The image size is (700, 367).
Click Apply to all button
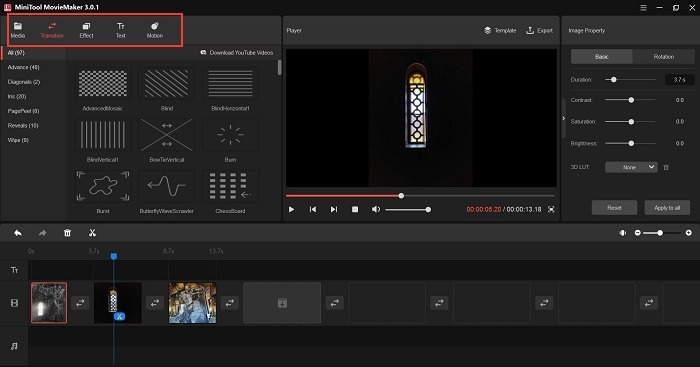pyautogui.click(x=667, y=208)
